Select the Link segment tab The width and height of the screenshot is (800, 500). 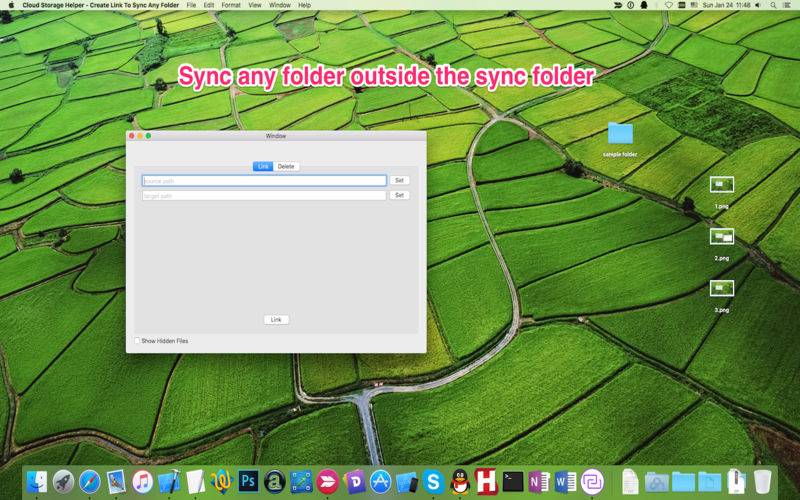(x=263, y=166)
